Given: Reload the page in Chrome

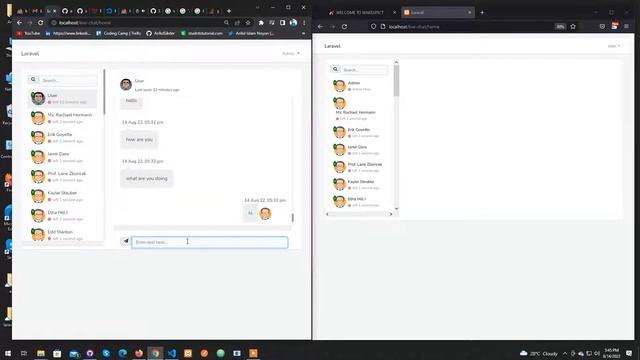Looking at the screenshot, I should (x=40, y=23).
